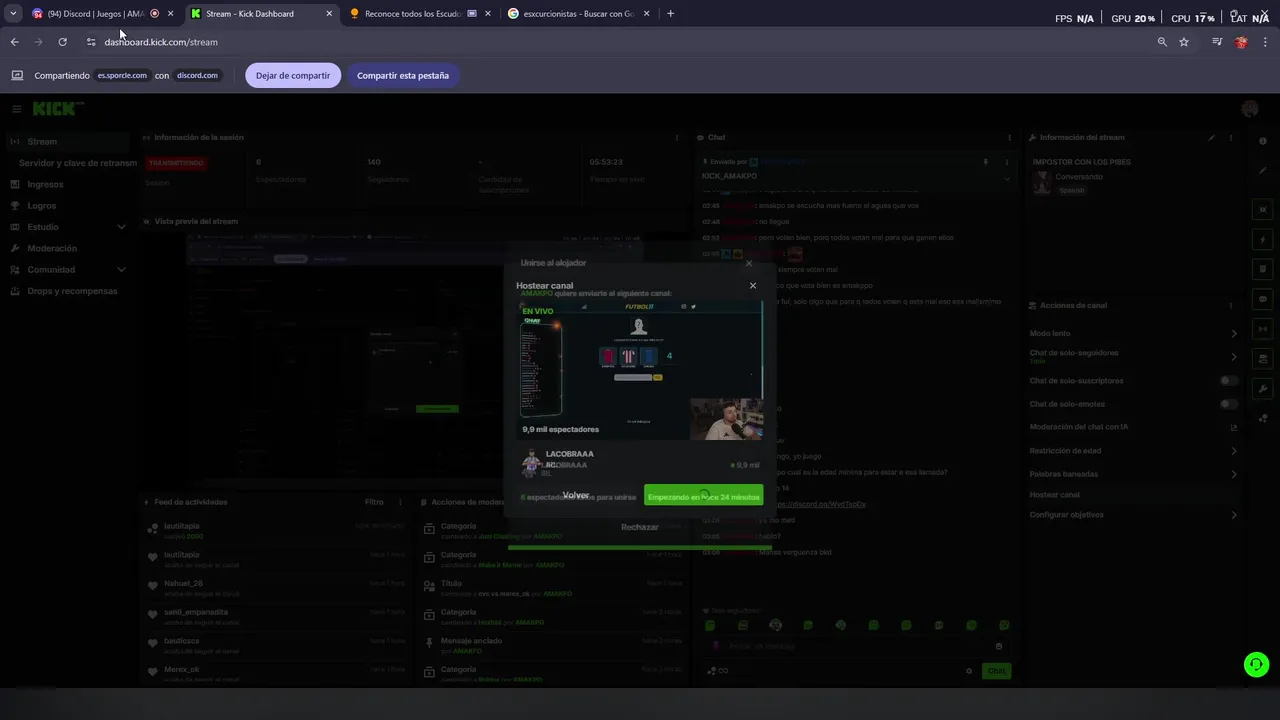Image resolution: width=1280 pixels, height=720 pixels.
Task: Click the address bar URL
Action: [x=161, y=42]
